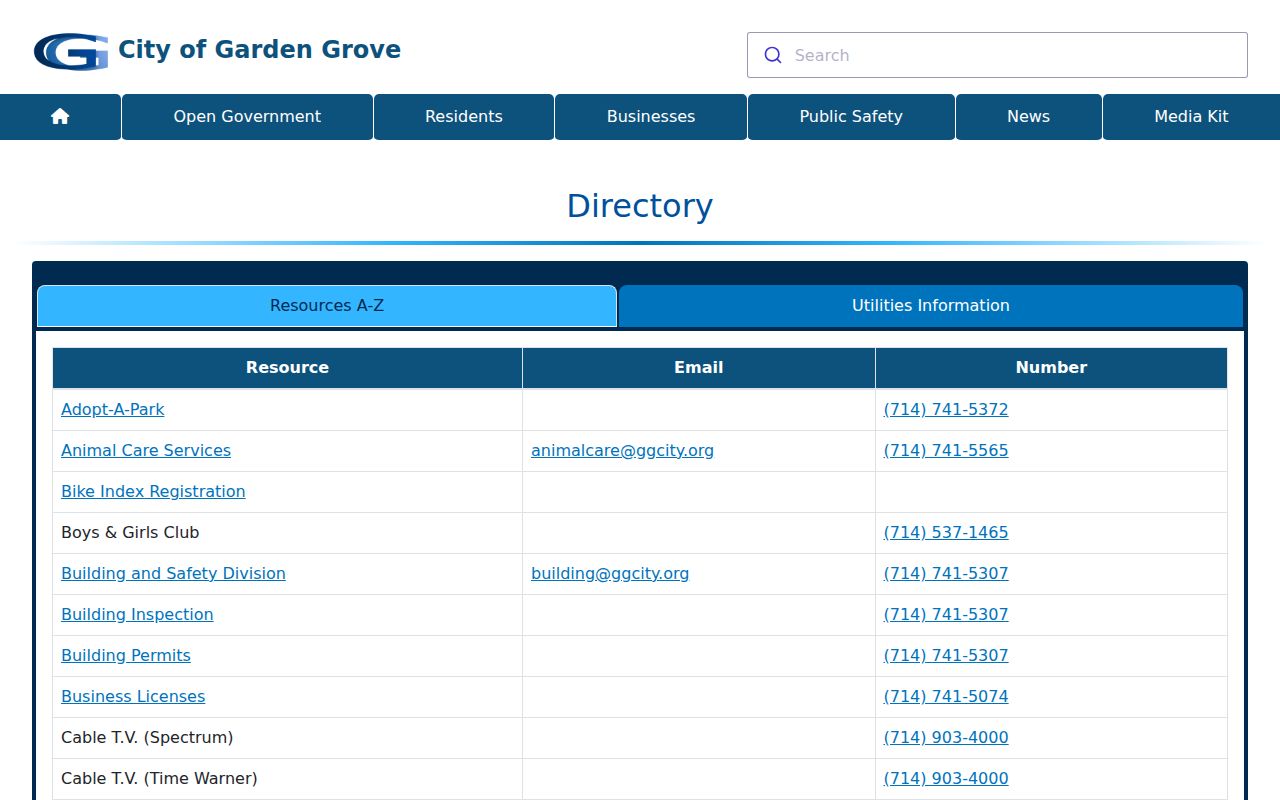
Task: Open the Public Safety menu
Action: click(x=851, y=117)
